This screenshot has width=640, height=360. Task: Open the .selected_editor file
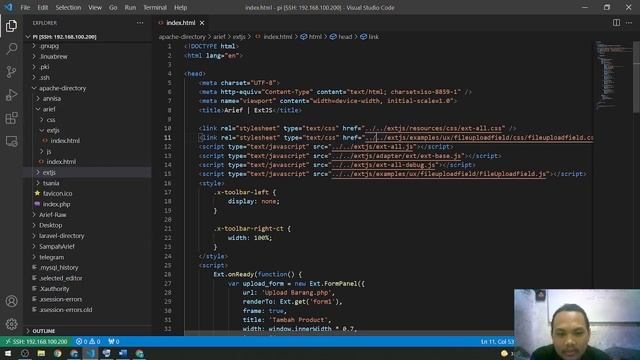click(61, 278)
